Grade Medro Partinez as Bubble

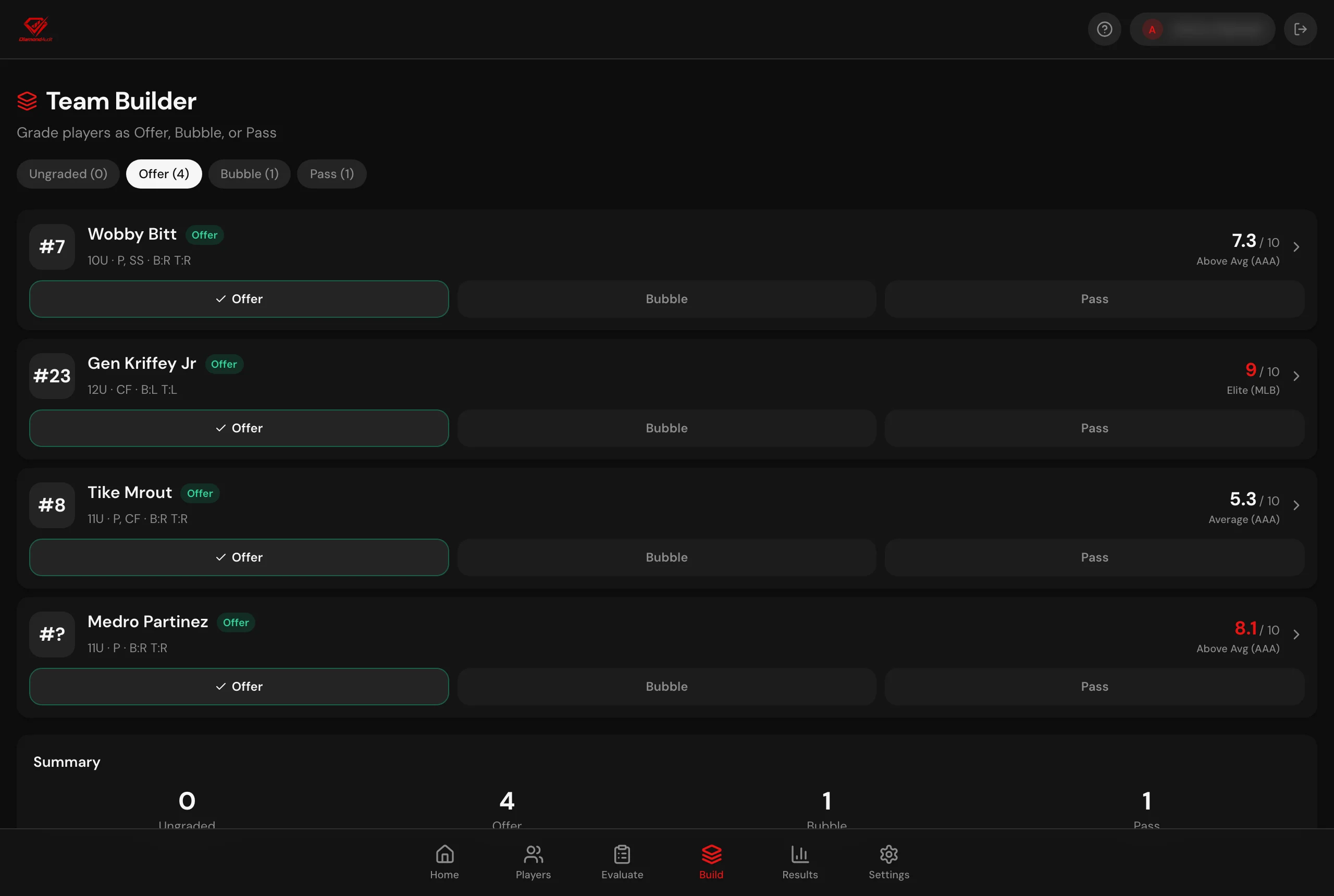pos(666,686)
